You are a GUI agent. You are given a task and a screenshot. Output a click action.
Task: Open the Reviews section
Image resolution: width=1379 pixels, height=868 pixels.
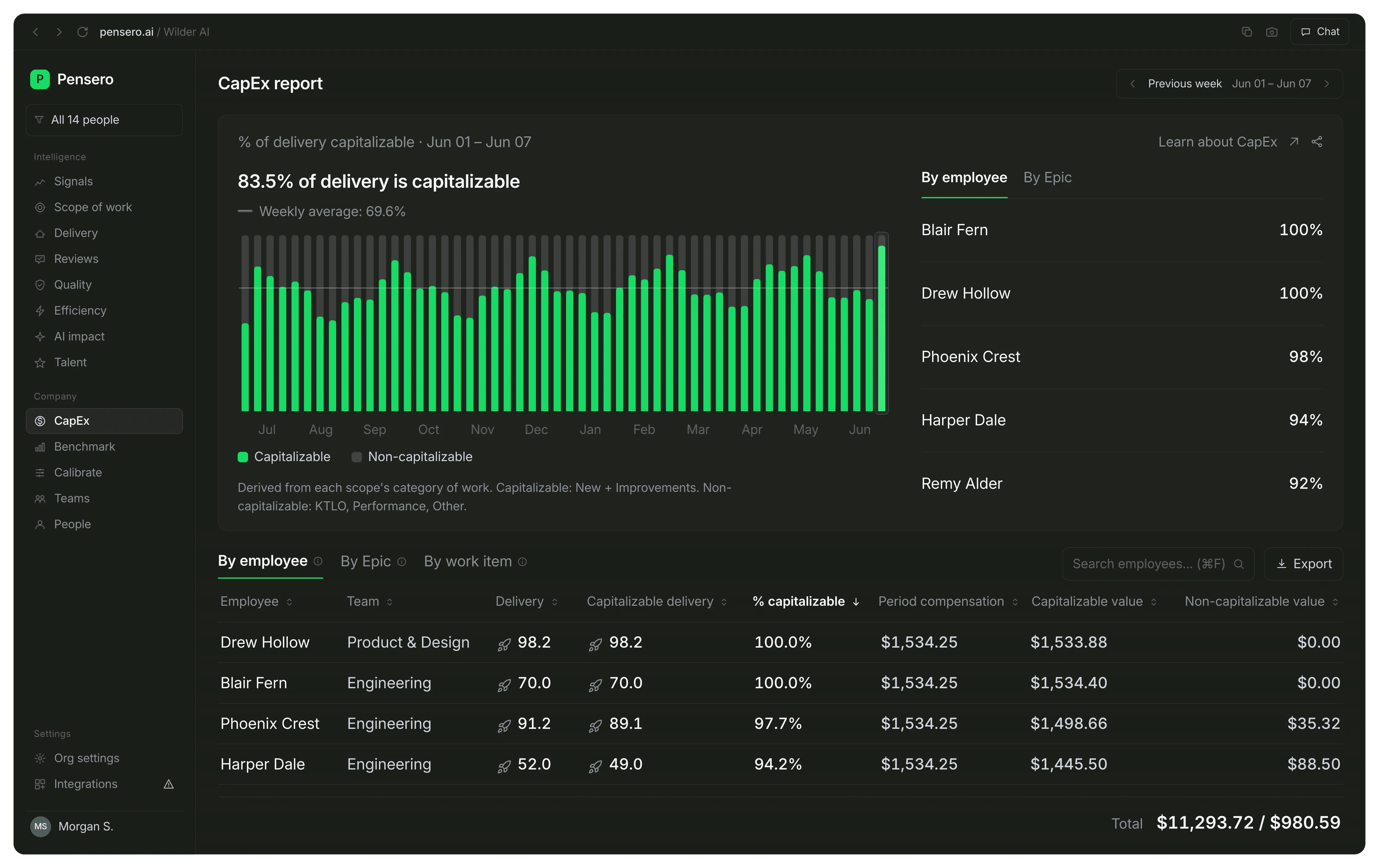104,259
